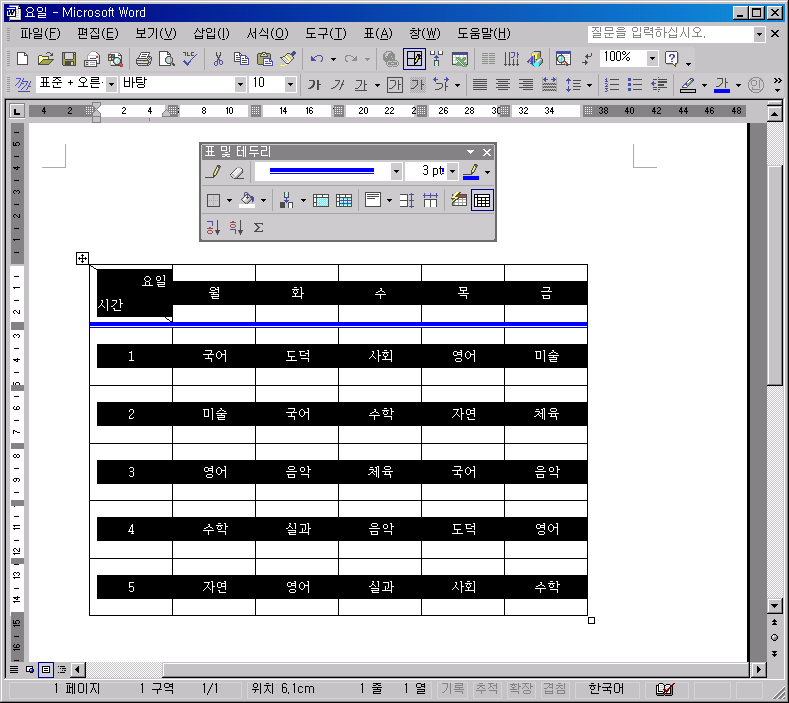
Task: Switch to normal view
Action: (x=14, y=670)
